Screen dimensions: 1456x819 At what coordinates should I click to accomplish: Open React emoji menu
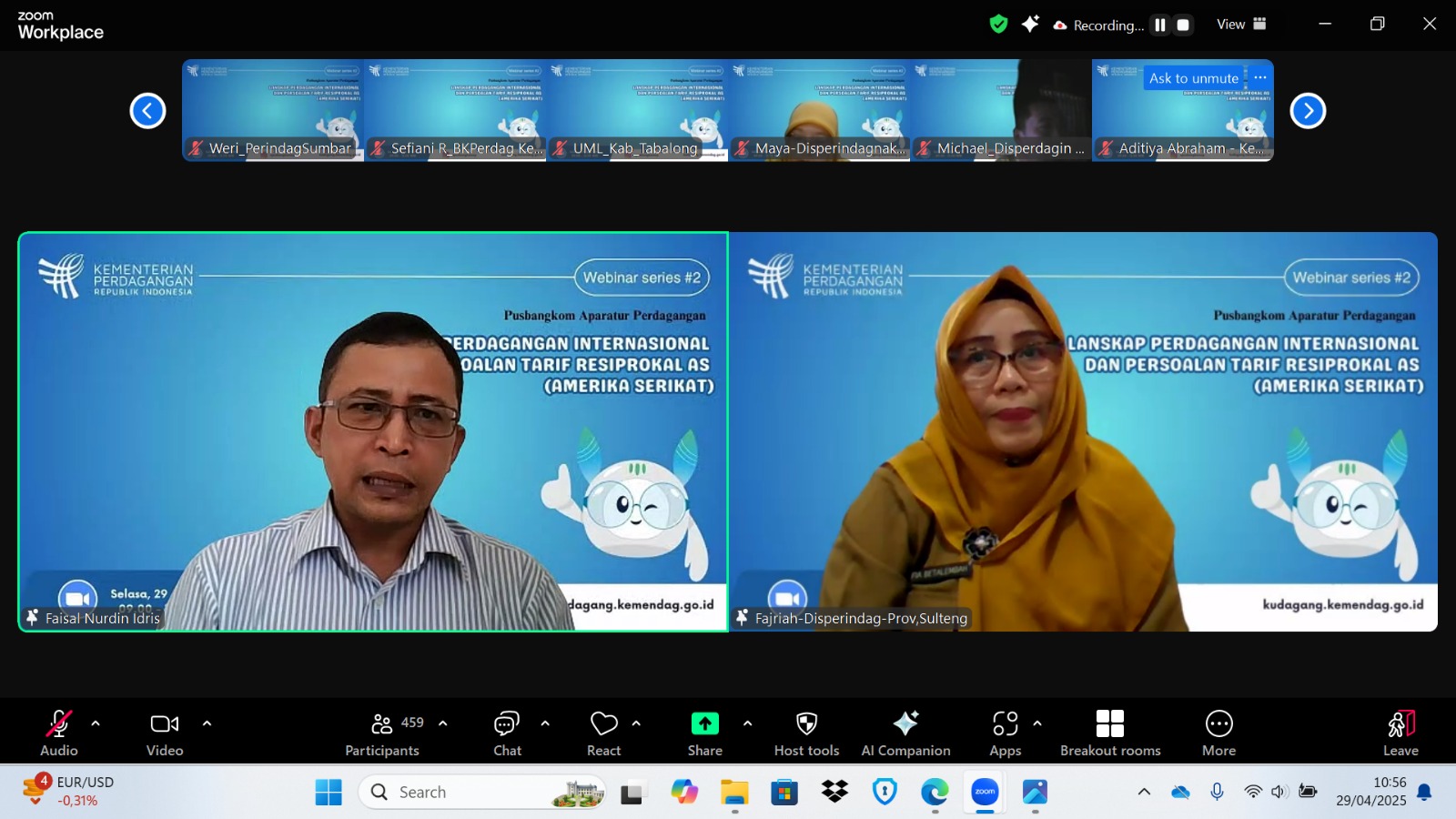pyautogui.click(x=604, y=733)
